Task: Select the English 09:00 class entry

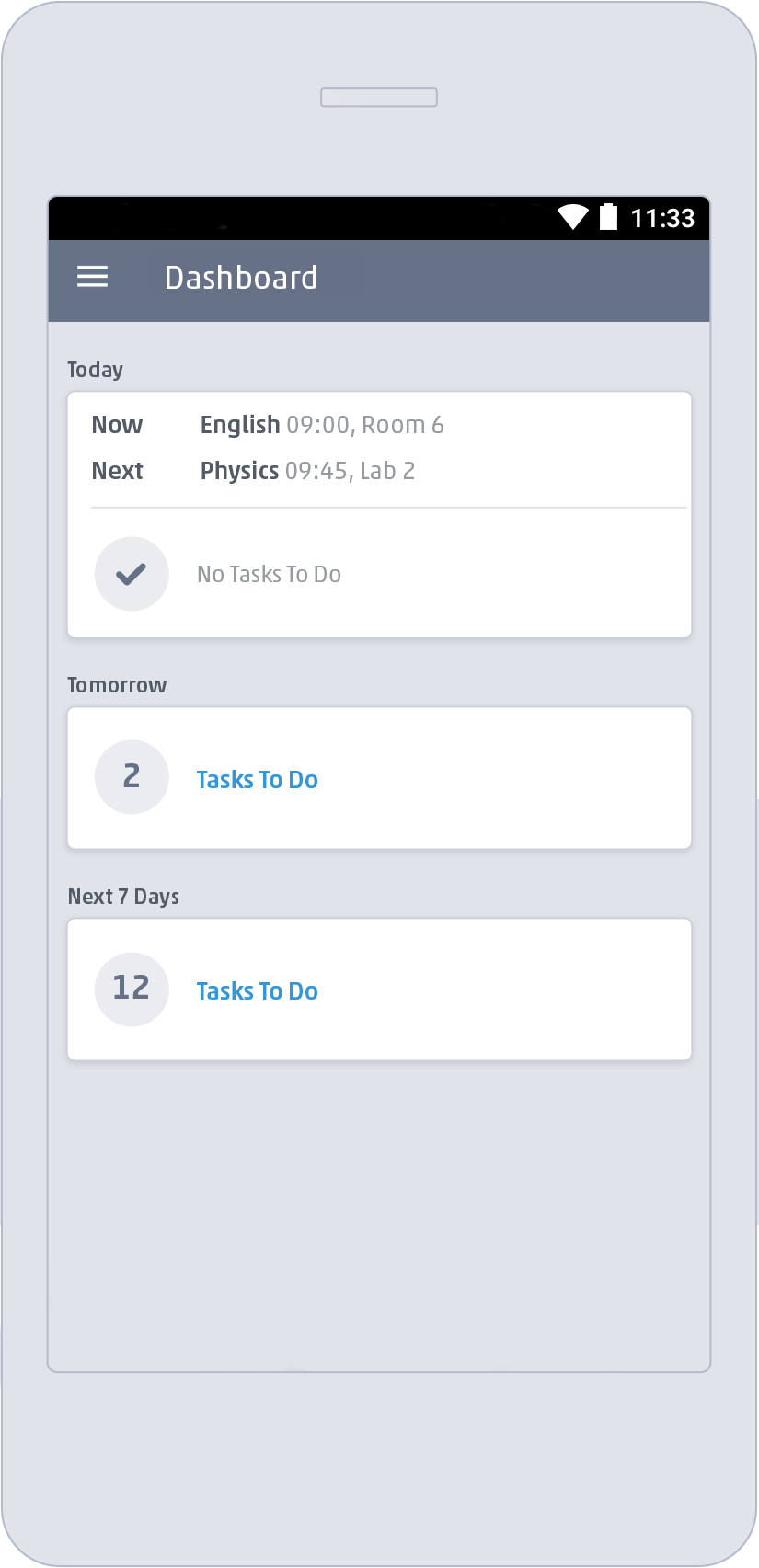Action: click(x=322, y=424)
